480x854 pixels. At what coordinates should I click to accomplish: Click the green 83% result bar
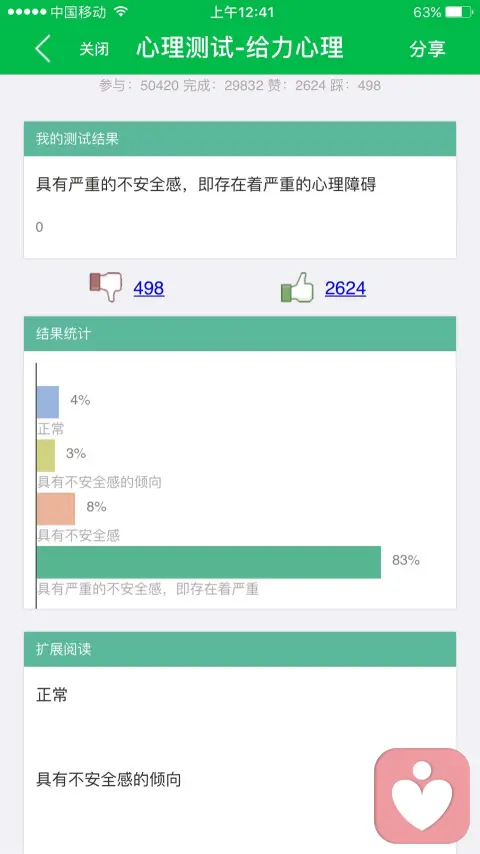tap(209, 562)
